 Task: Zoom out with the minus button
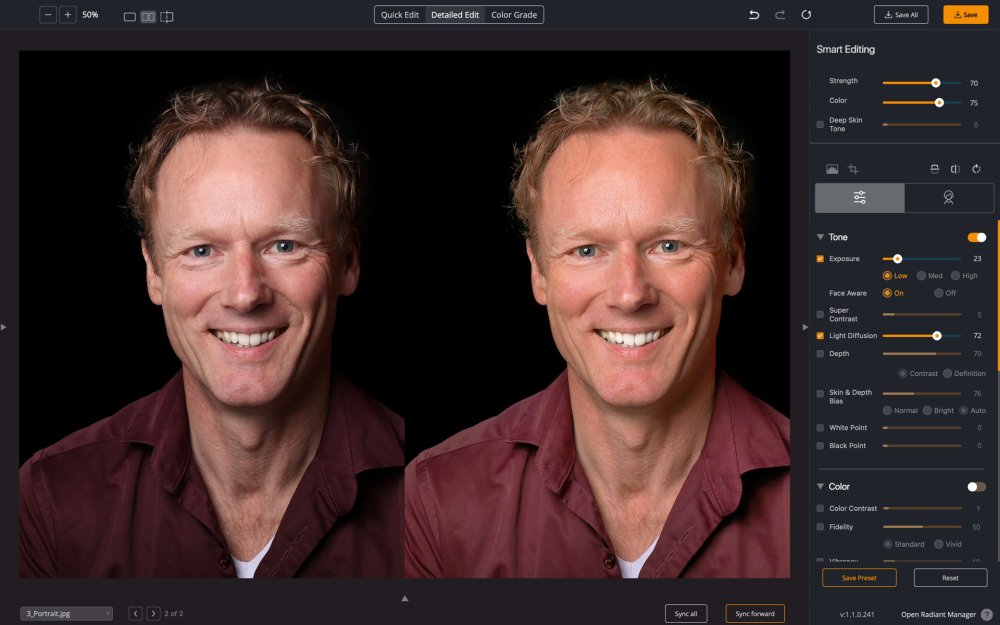(48, 15)
